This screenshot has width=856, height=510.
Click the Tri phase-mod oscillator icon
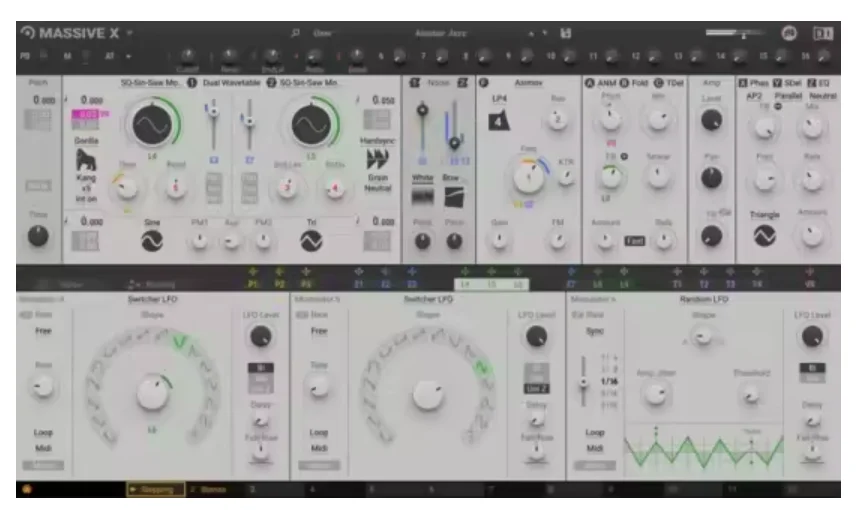click(x=311, y=241)
